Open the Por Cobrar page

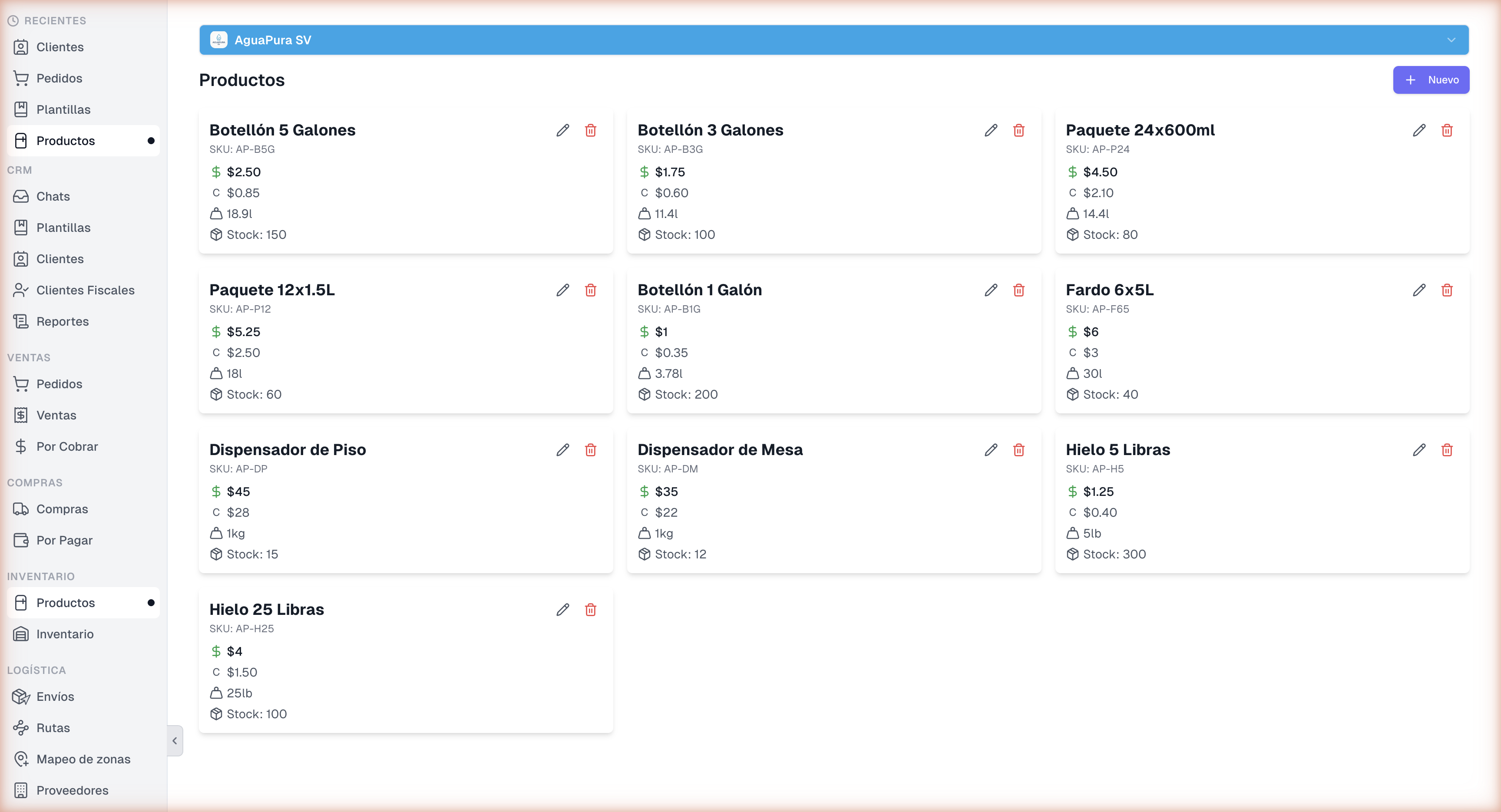point(67,447)
